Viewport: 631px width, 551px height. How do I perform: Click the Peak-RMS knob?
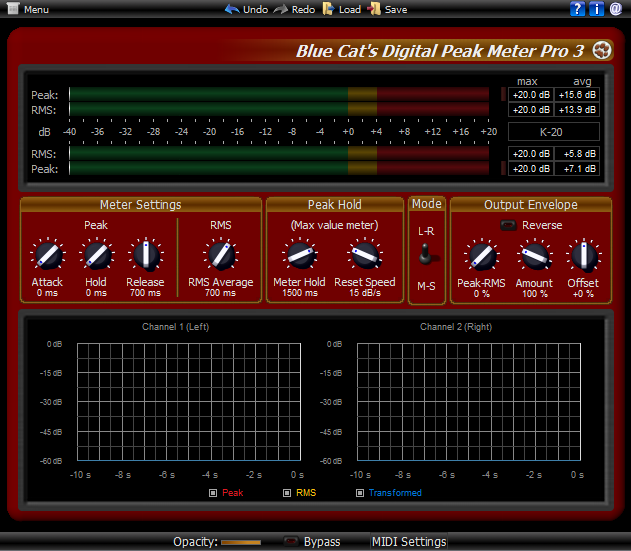click(x=482, y=256)
